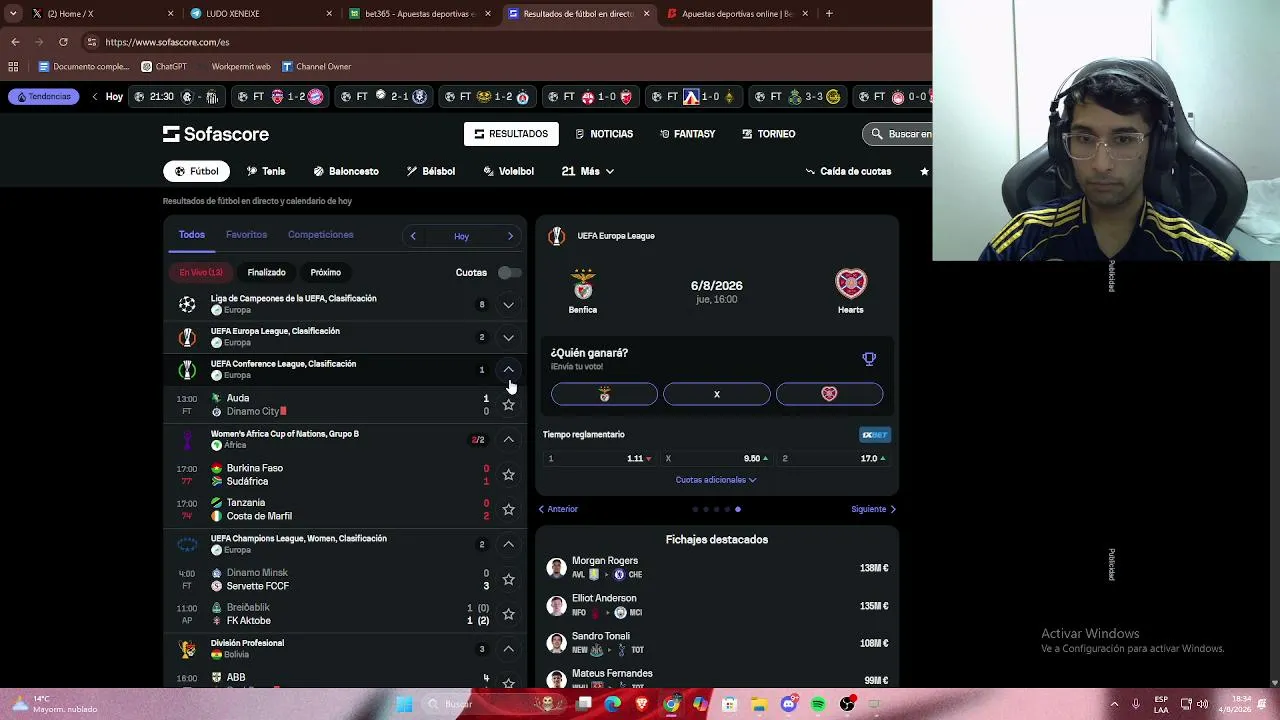This screenshot has width=1280, height=720.
Task: Select the Finalizado filter
Action: pyautogui.click(x=266, y=272)
